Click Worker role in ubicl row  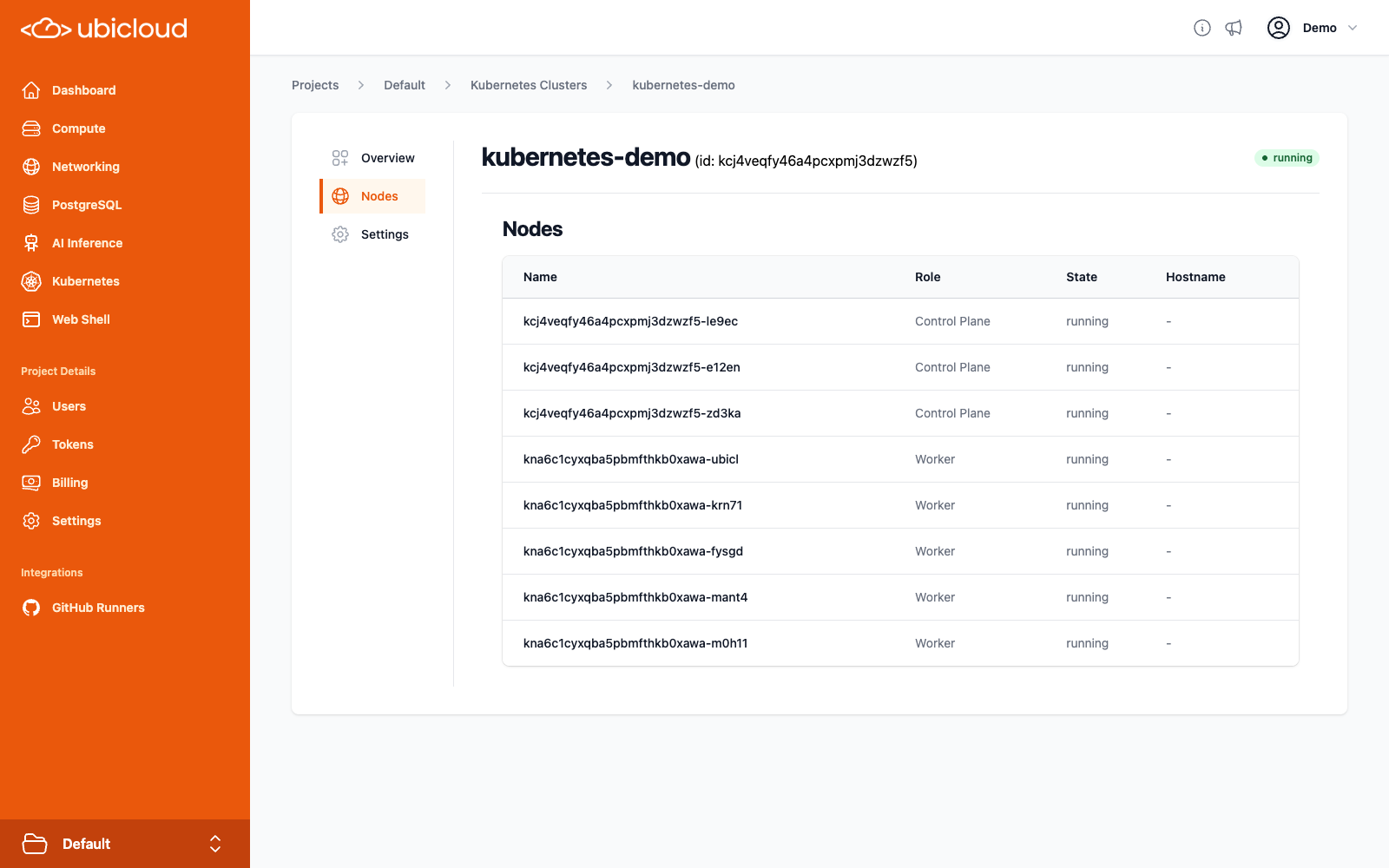point(935,459)
